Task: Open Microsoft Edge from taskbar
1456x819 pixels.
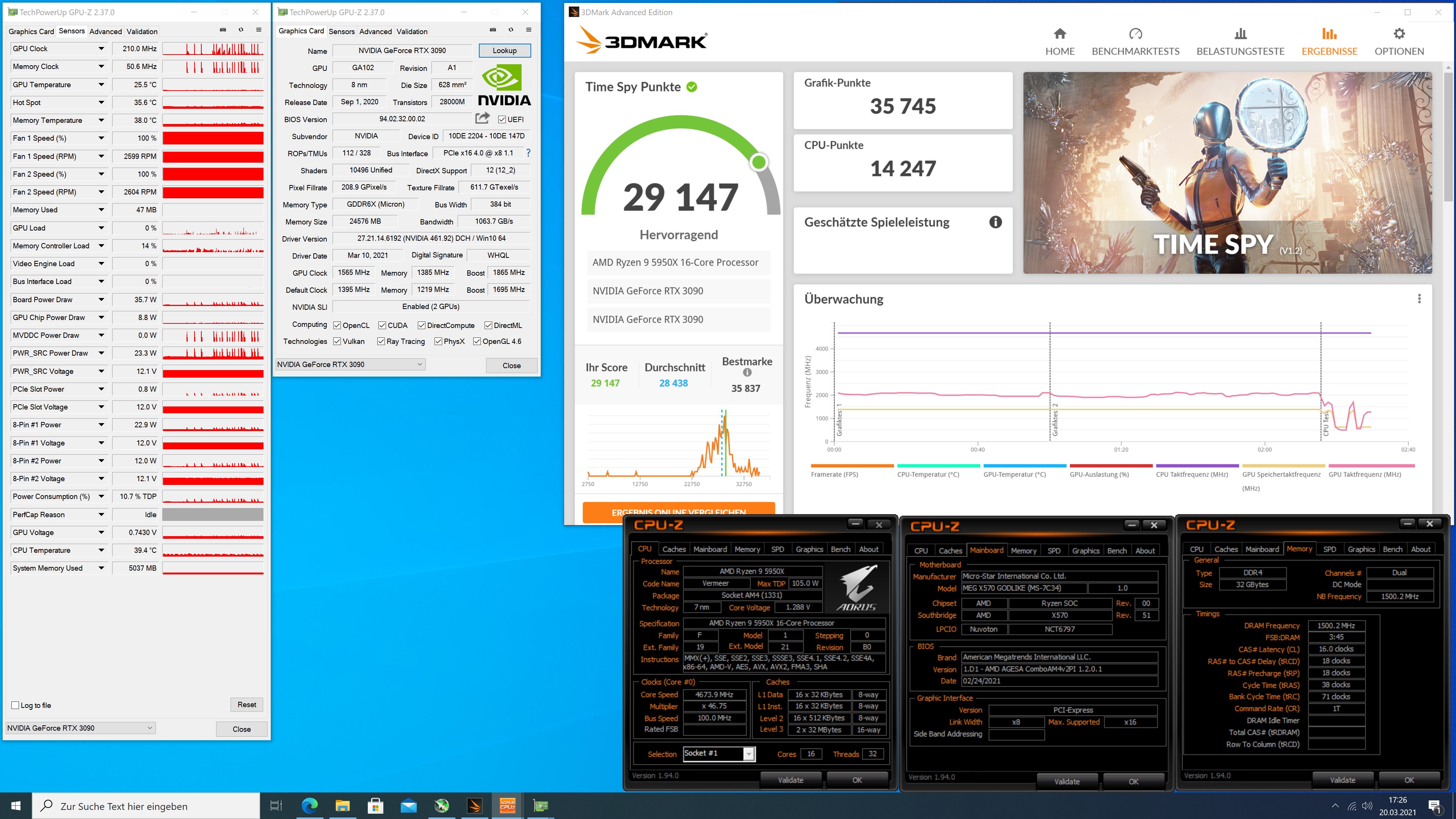Action: point(309,805)
